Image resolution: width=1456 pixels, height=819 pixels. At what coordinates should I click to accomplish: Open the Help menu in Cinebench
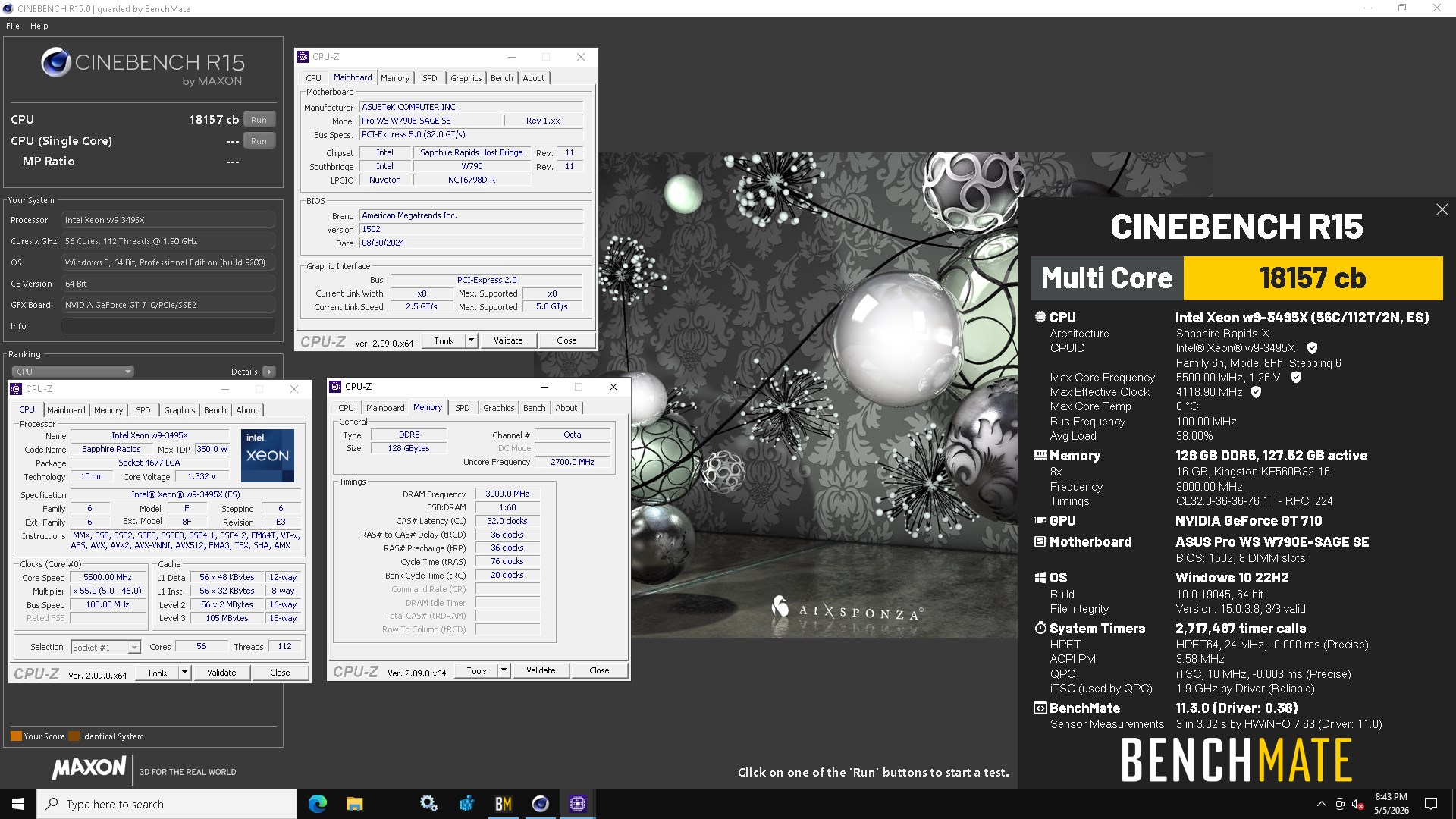point(39,26)
